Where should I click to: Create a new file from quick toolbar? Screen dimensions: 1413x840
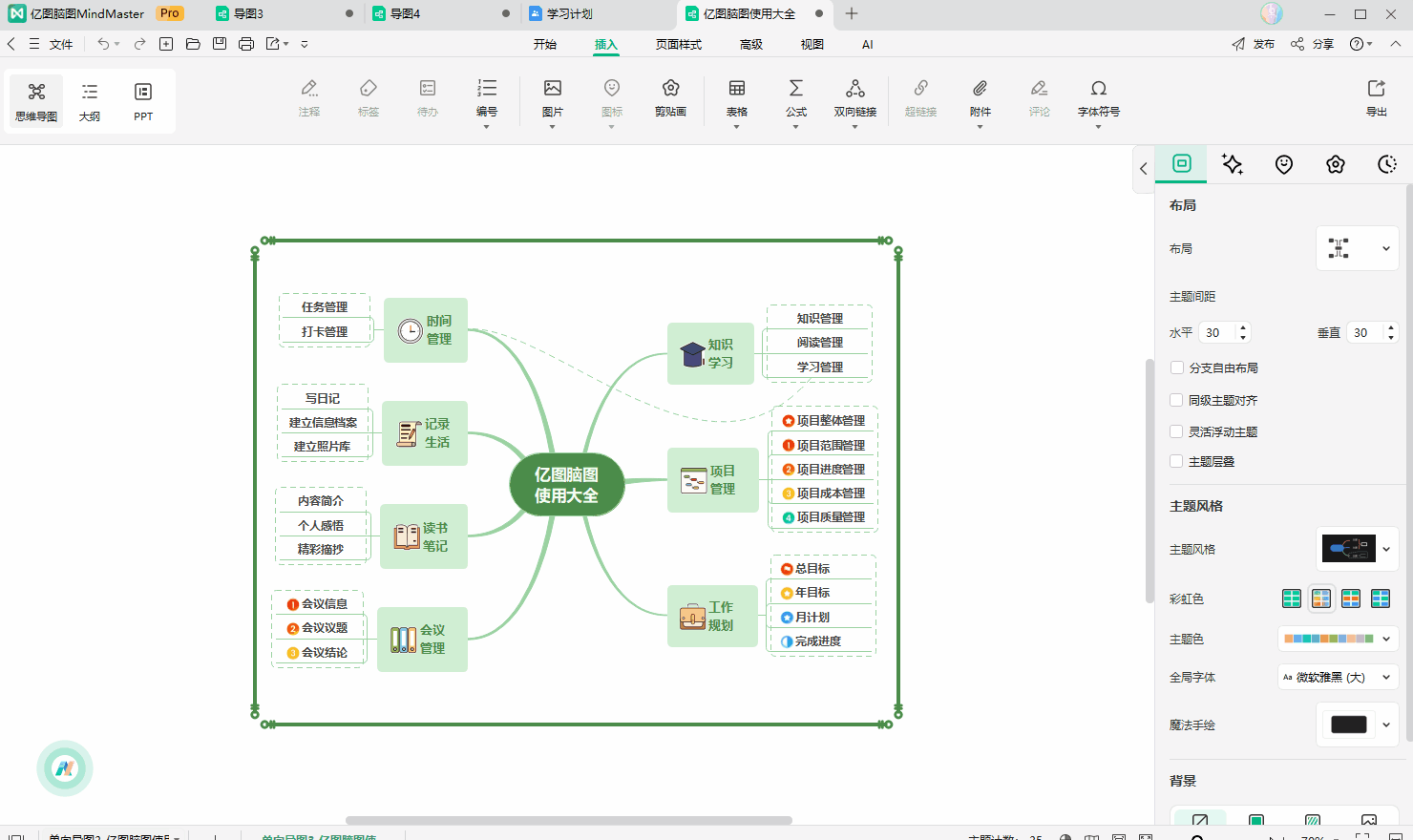166,44
